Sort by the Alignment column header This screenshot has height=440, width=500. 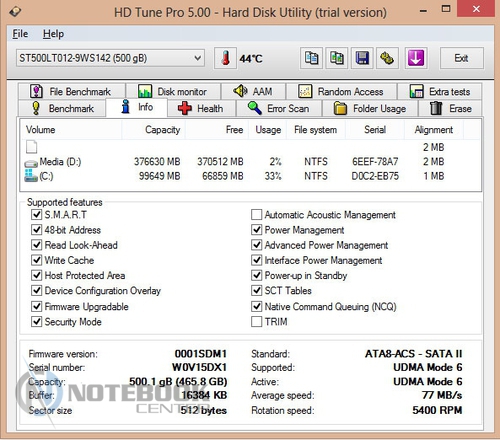click(434, 130)
